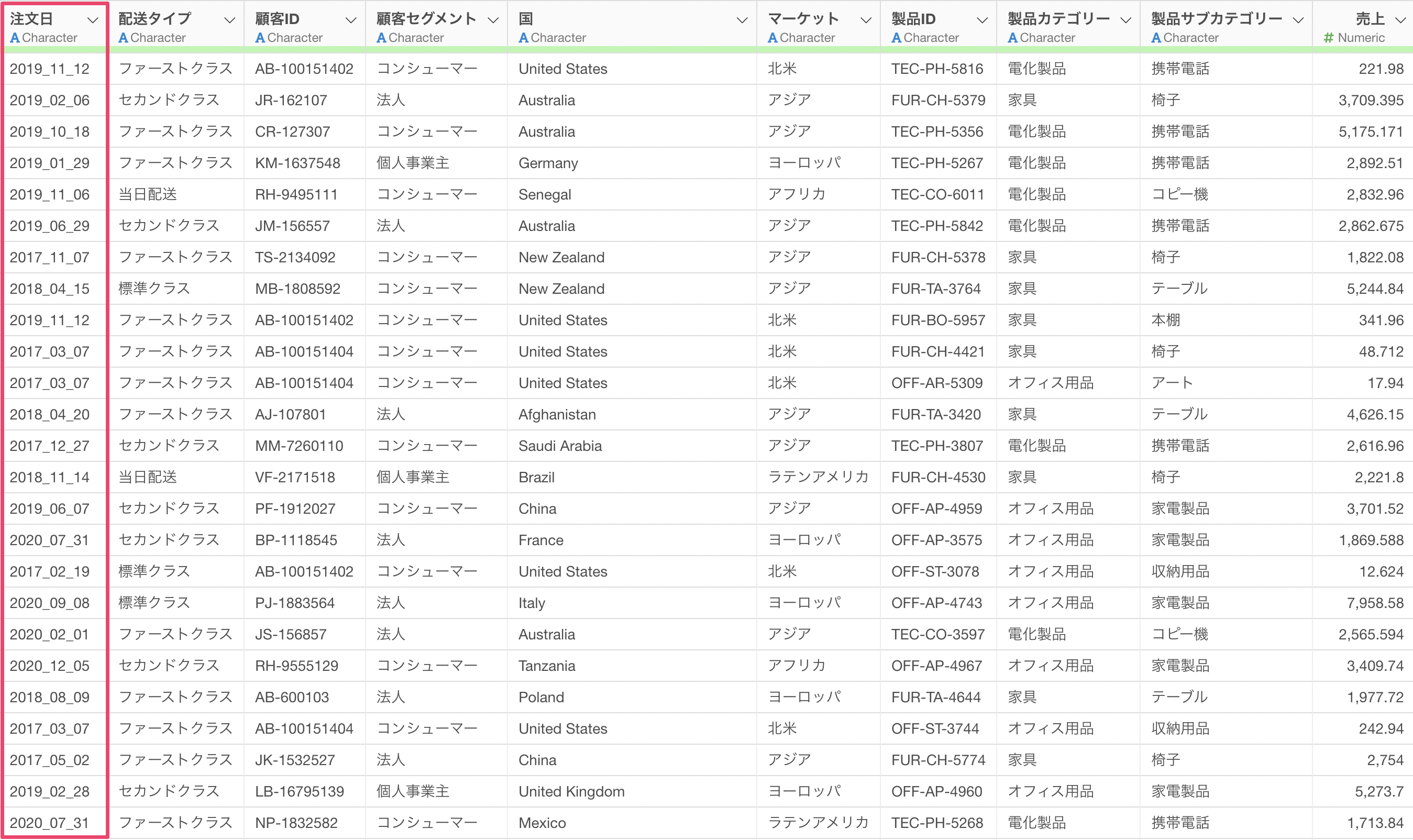Viewport: 1413px width, 840px height.
Task: Click the Character type icon under マーケット
Action: 772,38
